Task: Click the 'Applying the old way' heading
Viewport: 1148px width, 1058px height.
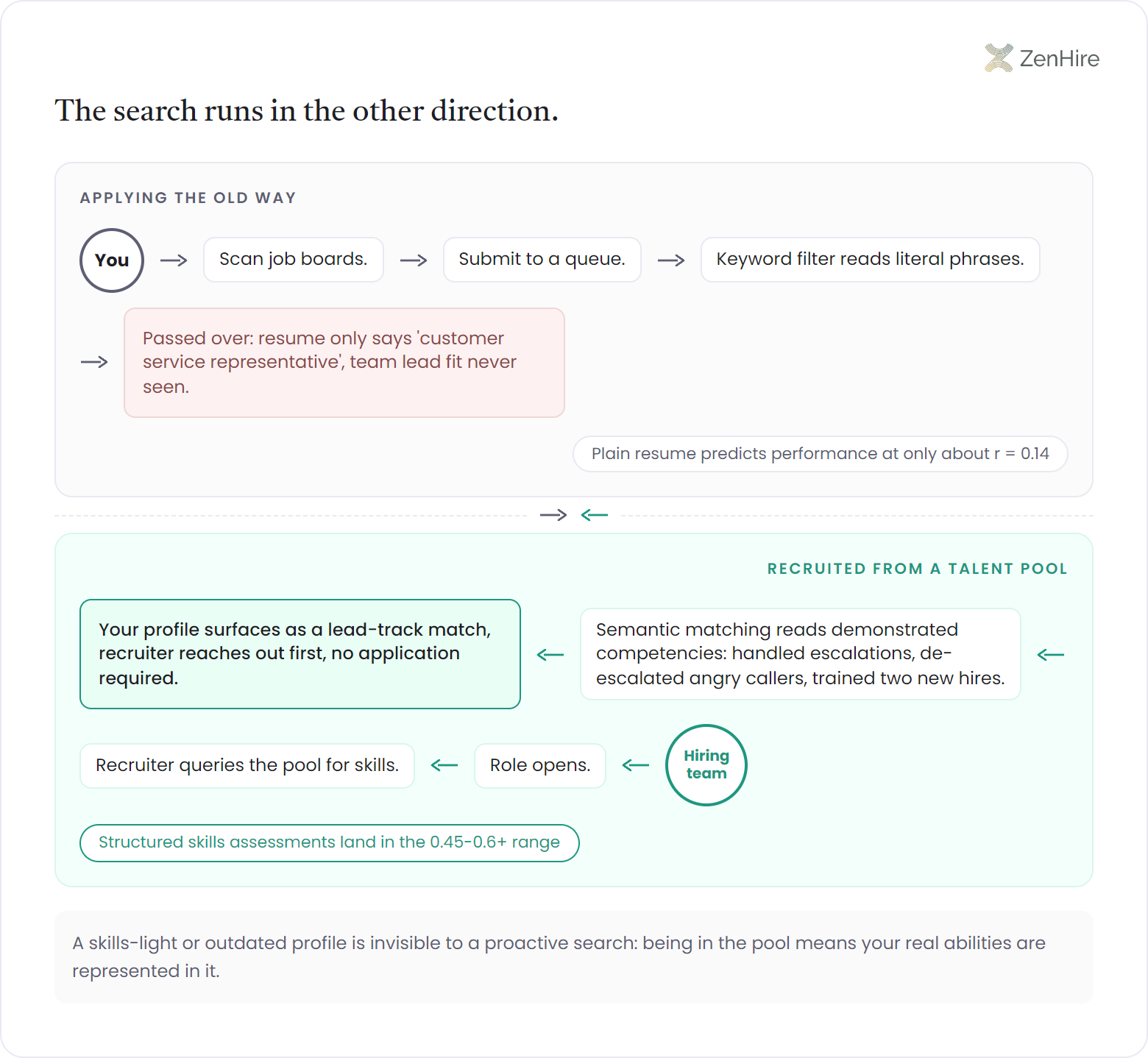Action: pos(188,198)
